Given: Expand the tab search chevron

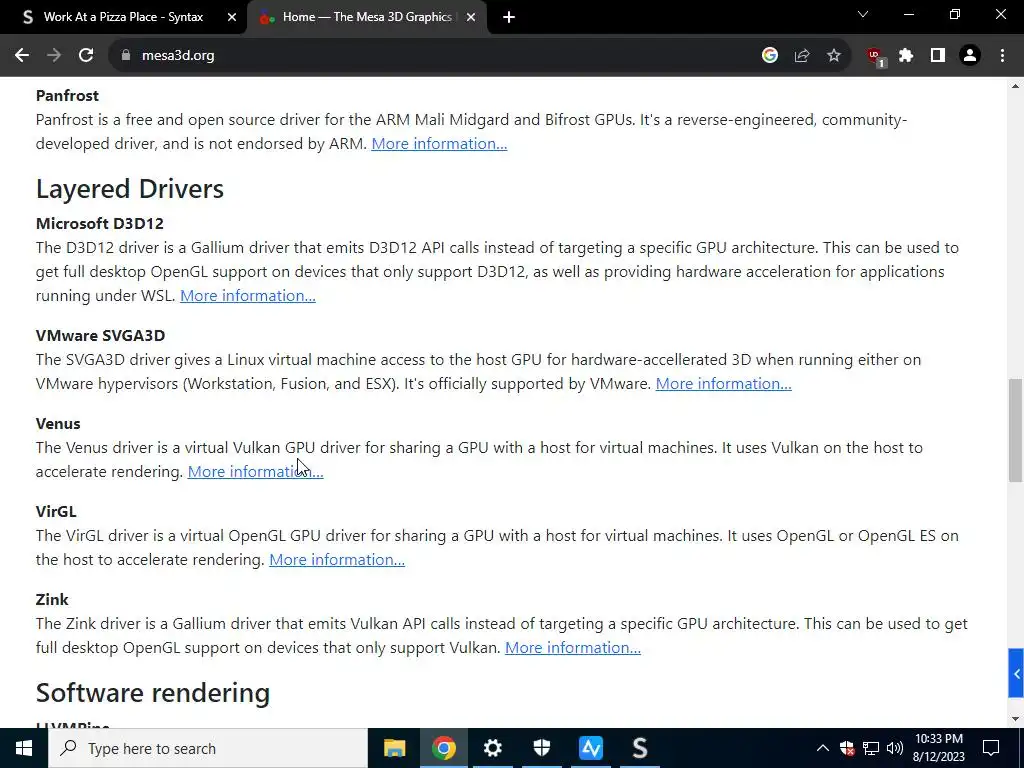Looking at the screenshot, I should point(863,14).
